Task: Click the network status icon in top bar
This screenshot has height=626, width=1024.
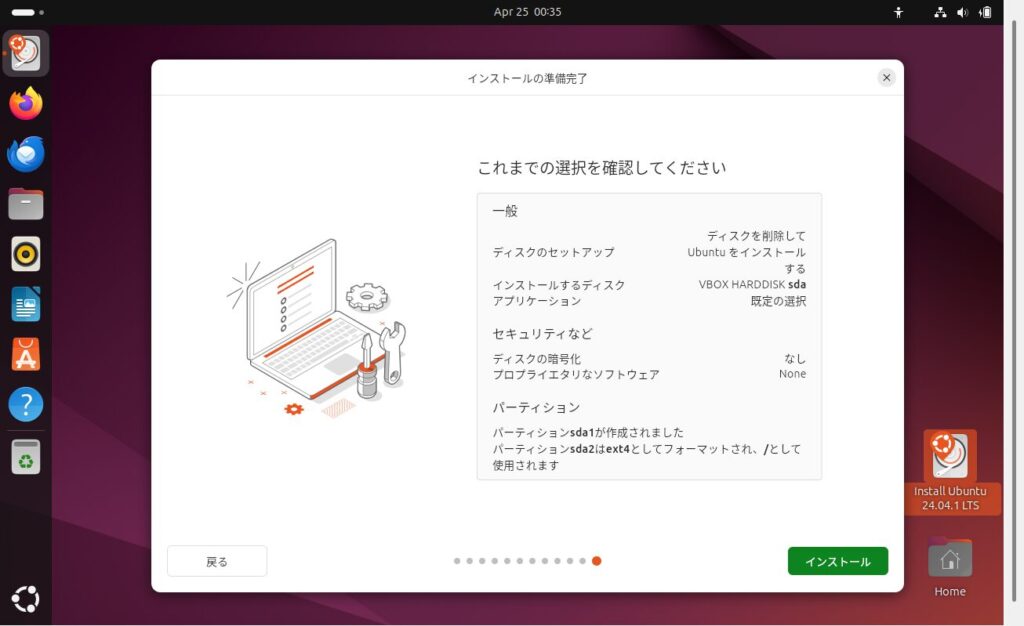Action: pyautogui.click(x=940, y=12)
